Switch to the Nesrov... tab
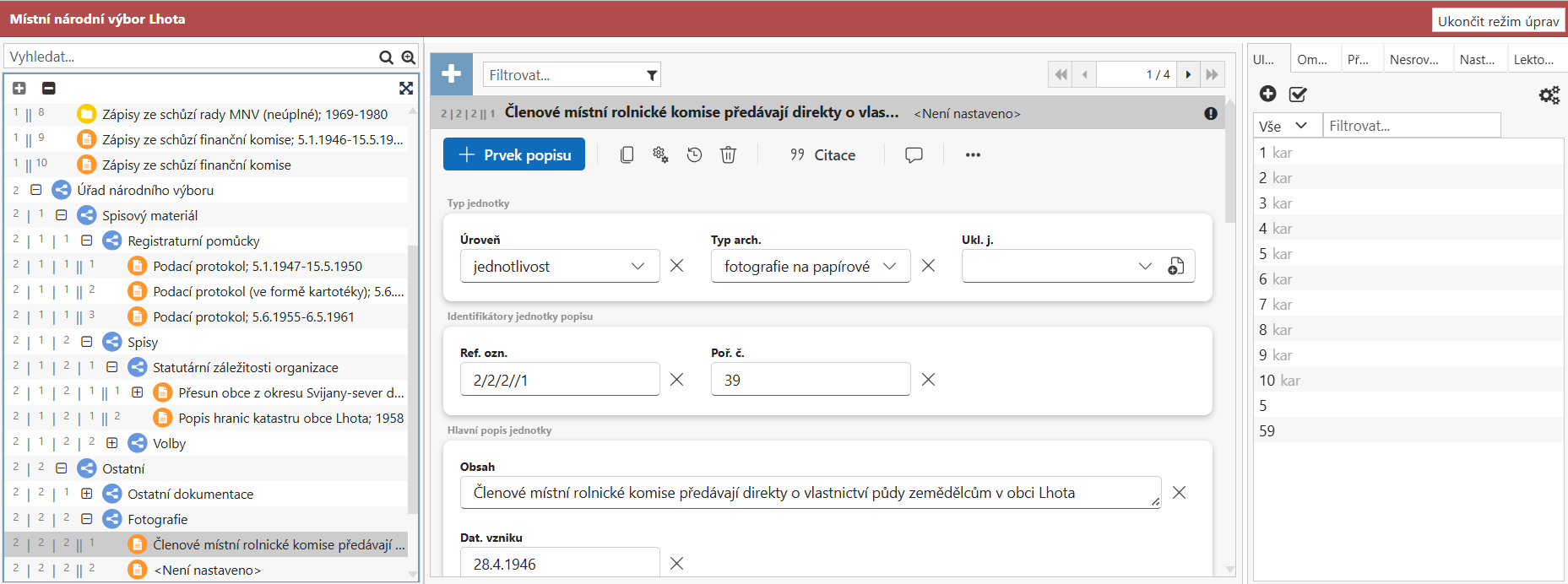The height and width of the screenshot is (584, 1568). click(1413, 59)
